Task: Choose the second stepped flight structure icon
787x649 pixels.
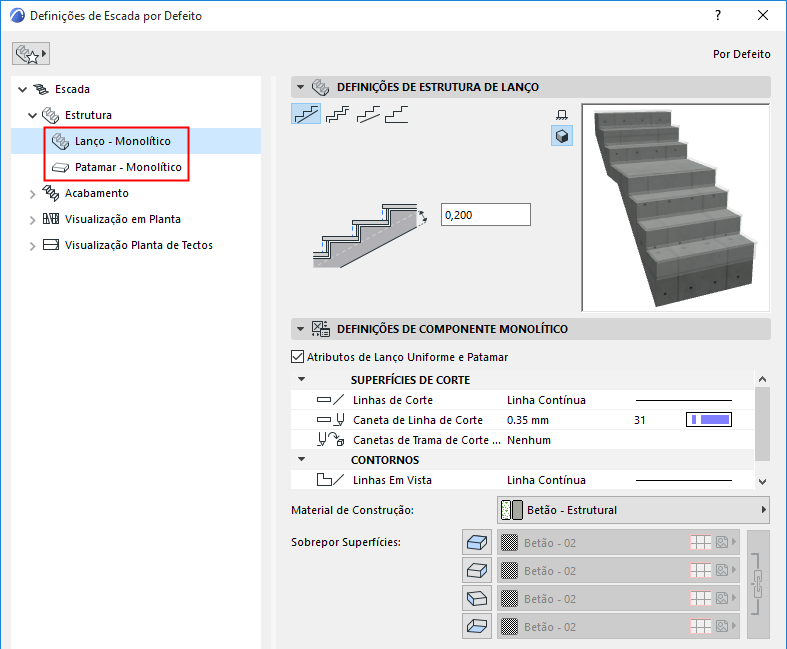Action: click(x=337, y=114)
